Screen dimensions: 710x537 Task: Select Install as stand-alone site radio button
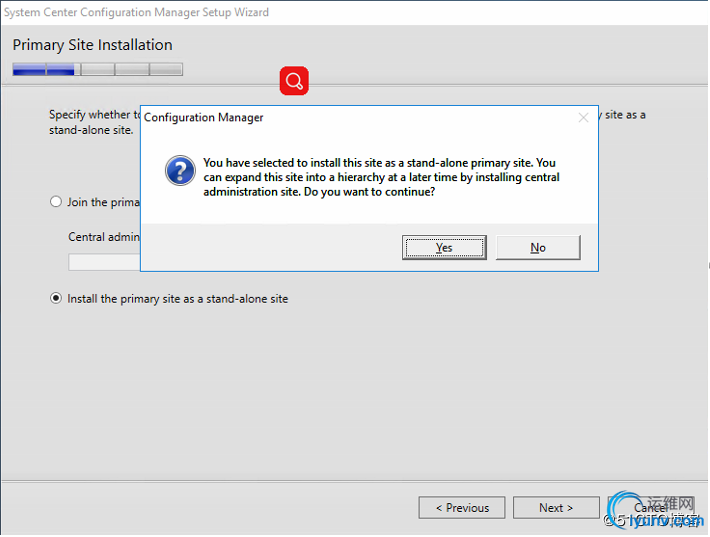coord(56,298)
